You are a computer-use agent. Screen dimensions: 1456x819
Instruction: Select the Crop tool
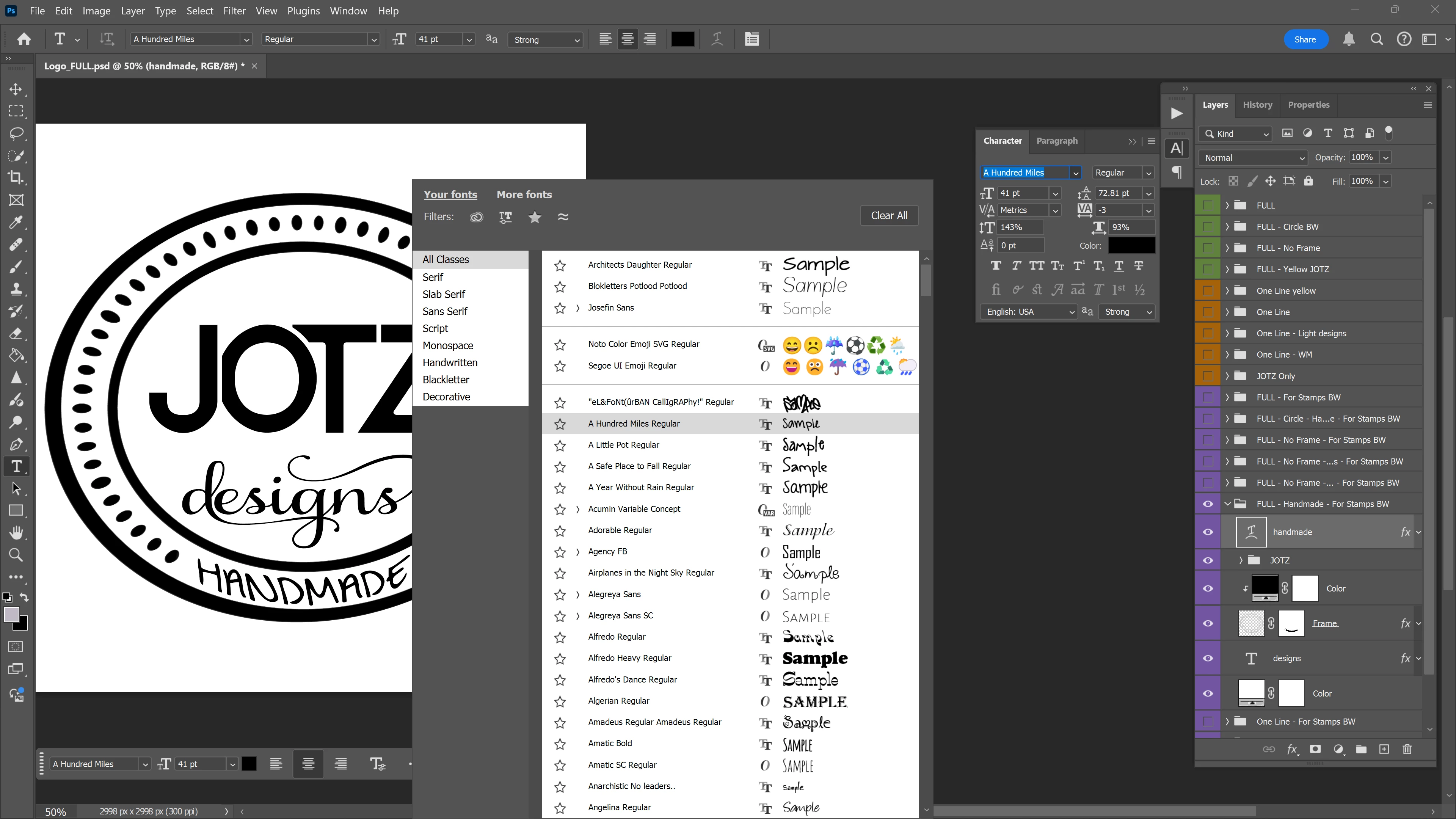pyautogui.click(x=16, y=177)
